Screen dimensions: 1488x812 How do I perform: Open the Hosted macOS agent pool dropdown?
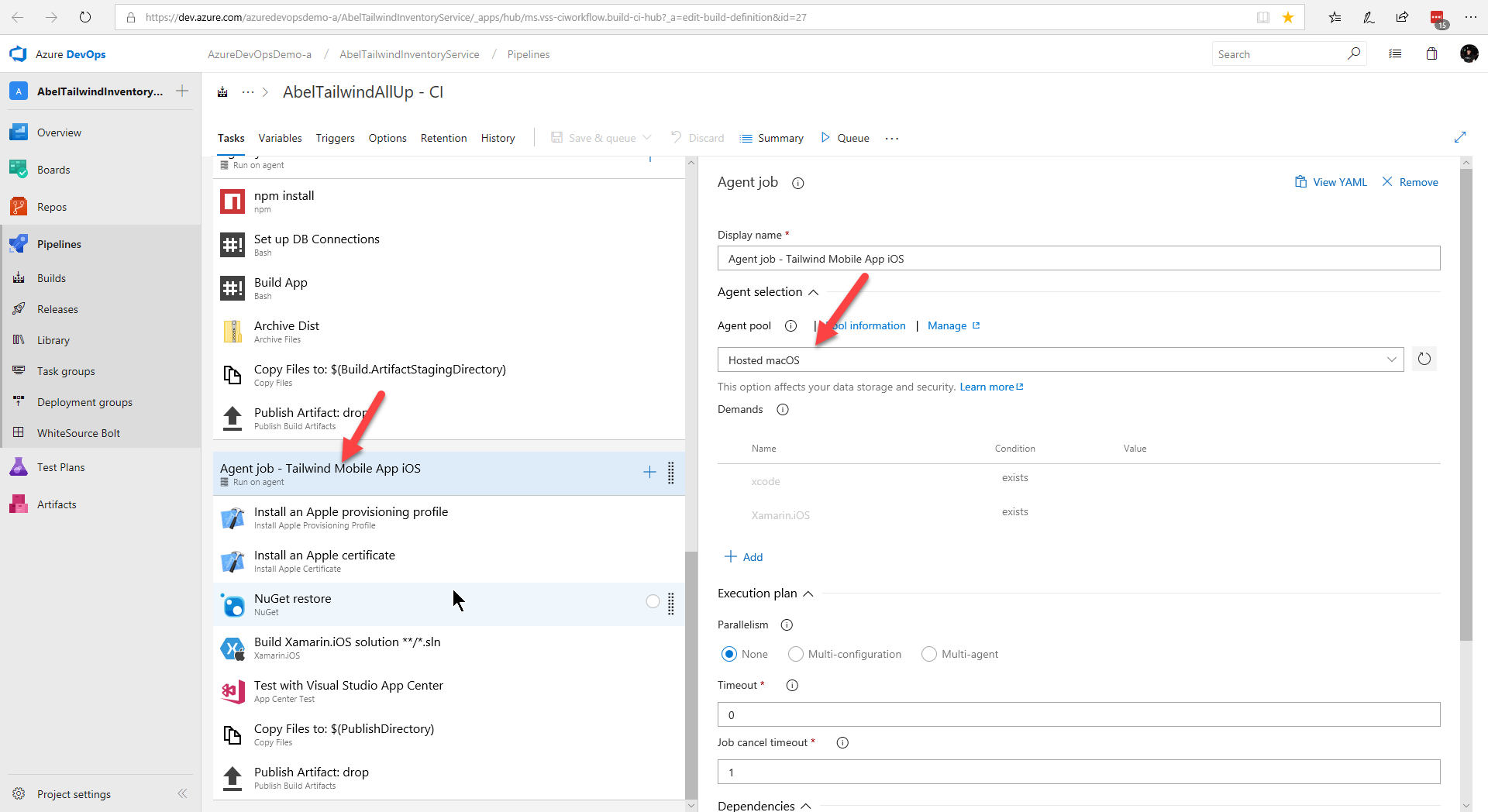(1060, 360)
